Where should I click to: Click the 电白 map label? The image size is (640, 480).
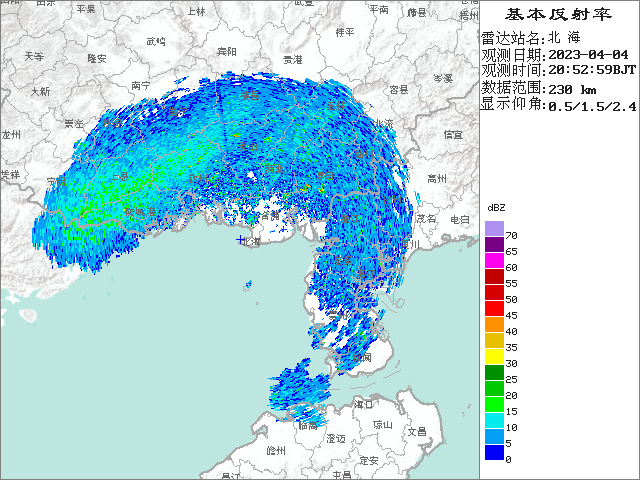tap(460, 220)
